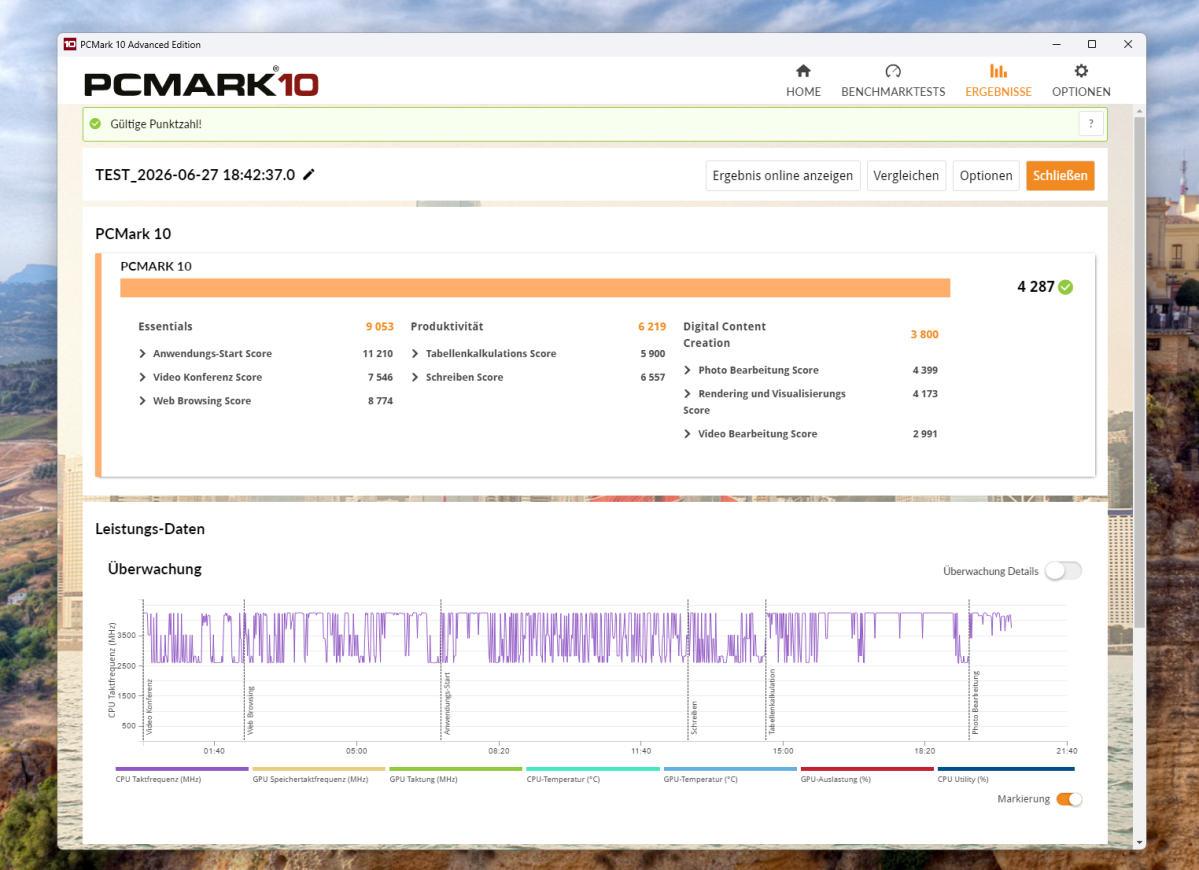The height and width of the screenshot is (870, 1199).
Task: Click the results bar chart icon
Action: 998,71
